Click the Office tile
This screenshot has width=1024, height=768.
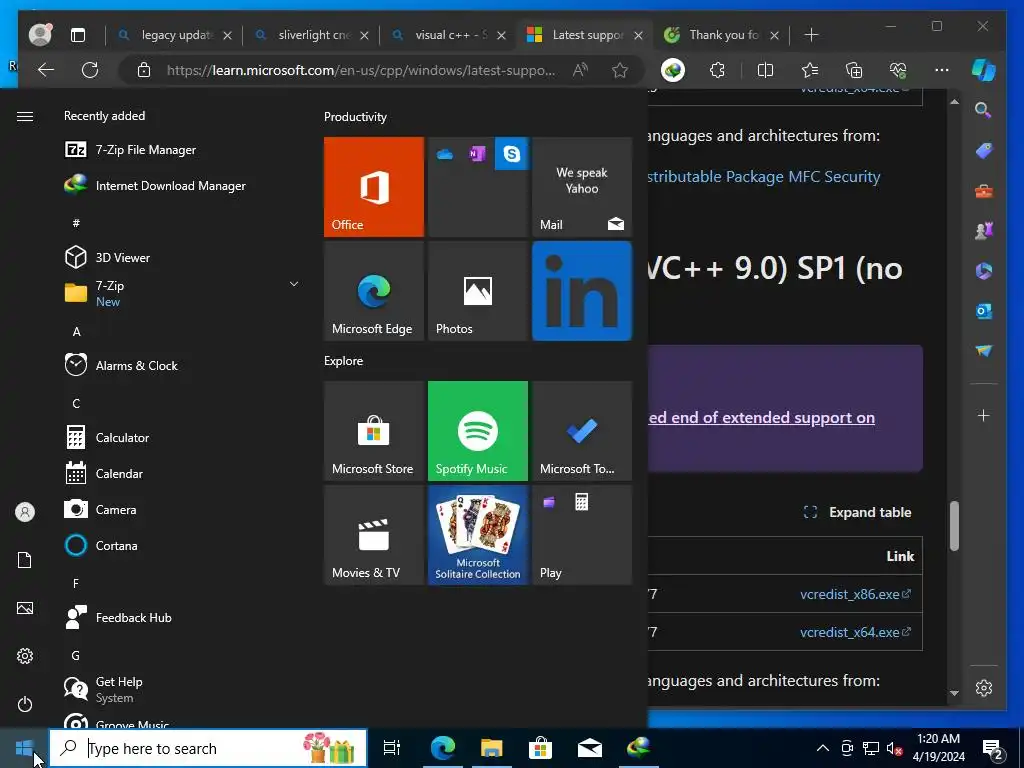pyautogui.click(x=374, y=187)
